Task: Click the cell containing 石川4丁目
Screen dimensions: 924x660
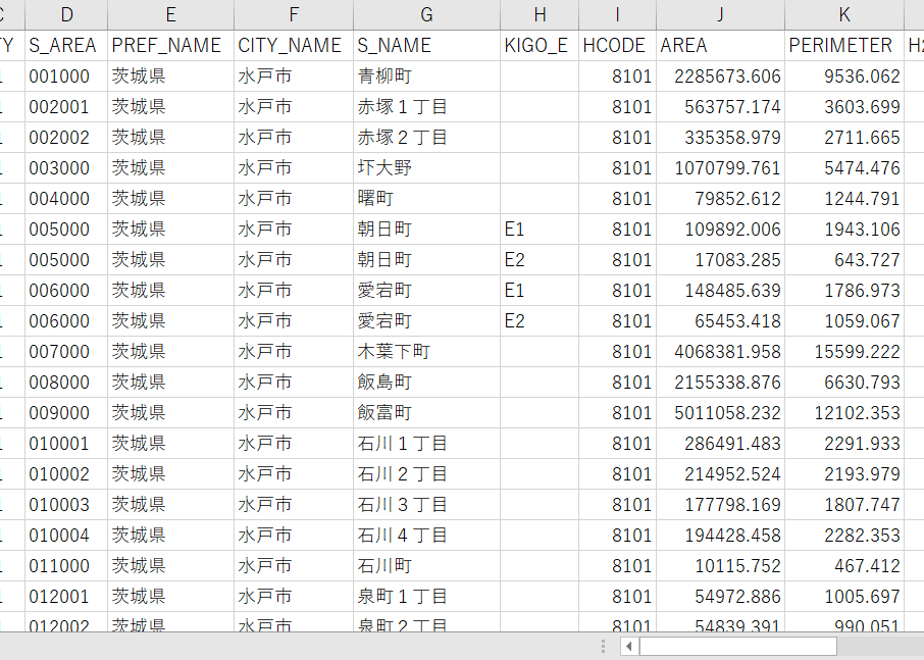Action: (x=427, y=536)
